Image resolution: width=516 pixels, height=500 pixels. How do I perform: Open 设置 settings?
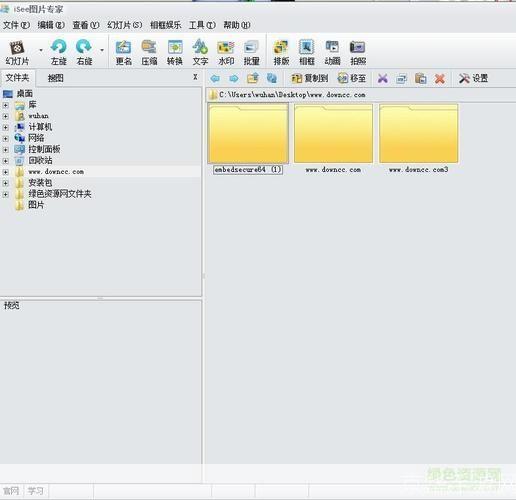(x=473, y=78)
